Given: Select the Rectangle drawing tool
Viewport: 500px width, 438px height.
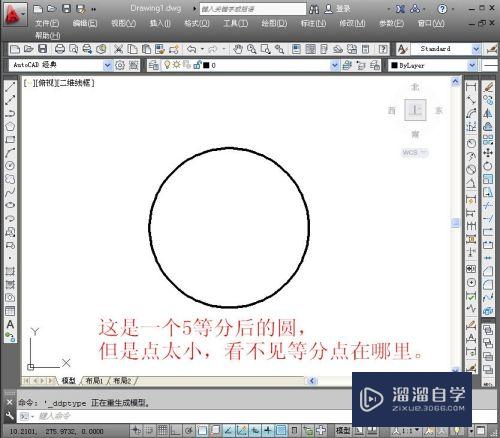Looking at the screenshot, I should pos(10,139).
